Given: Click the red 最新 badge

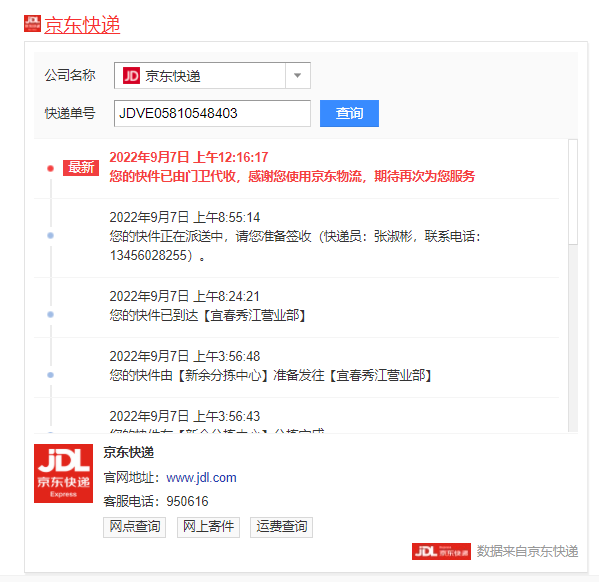Looking at the screenshot, I should pyautogui.click(x=81, y=168).
